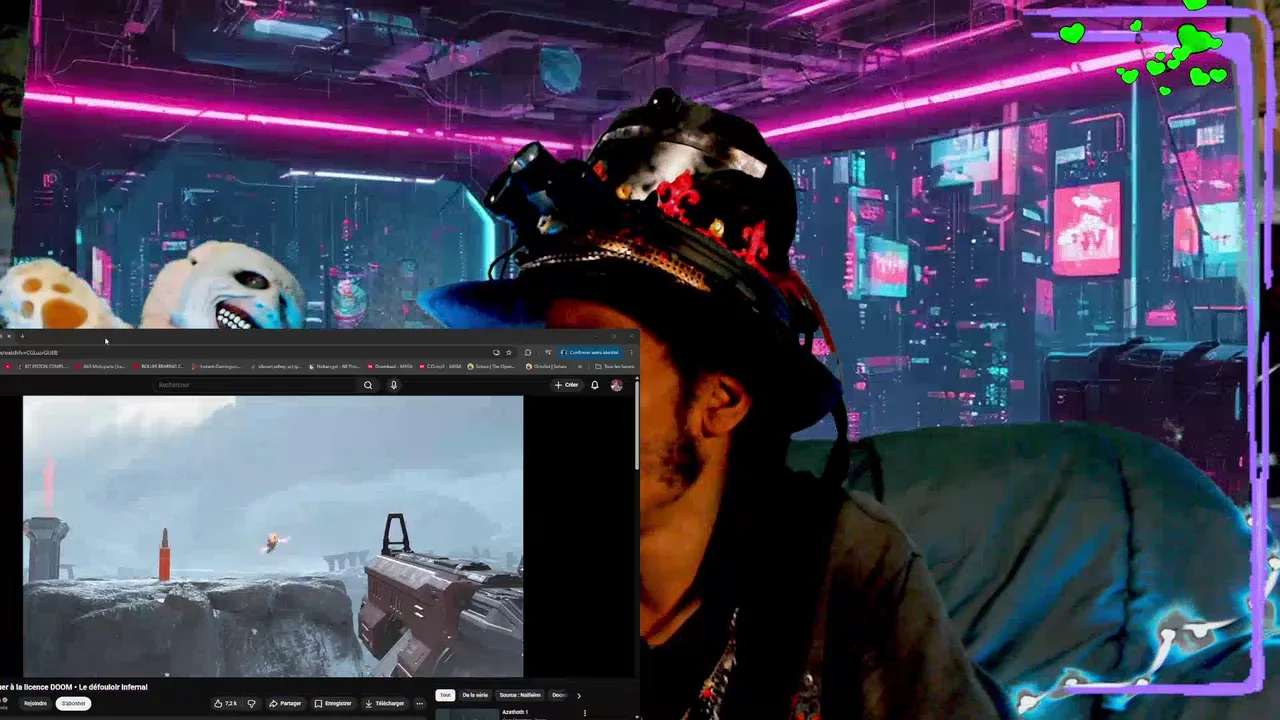The width and height of the screenshot is (1280, 720).
Task: Click the Télécharger button
Action: (x=384, y=703)
